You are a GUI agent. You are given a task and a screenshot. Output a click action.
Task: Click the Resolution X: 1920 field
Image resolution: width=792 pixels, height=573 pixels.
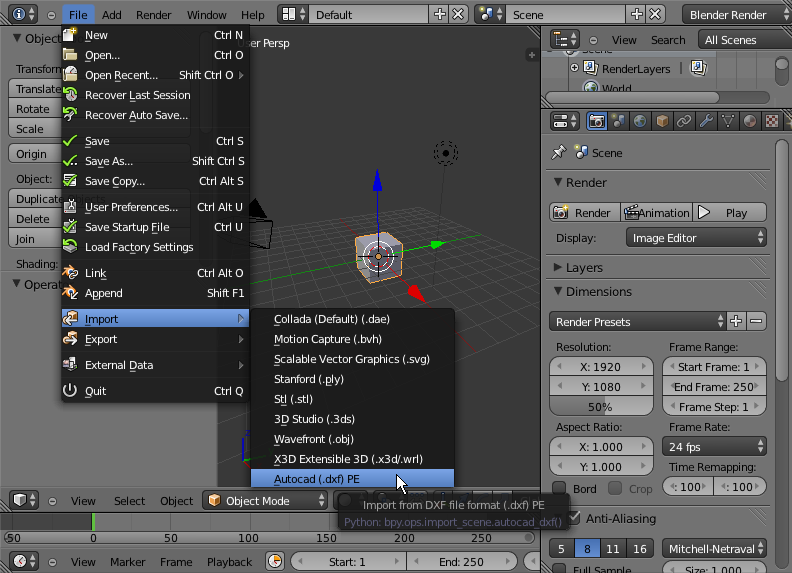pyautogui.click(x=601, y=366)
